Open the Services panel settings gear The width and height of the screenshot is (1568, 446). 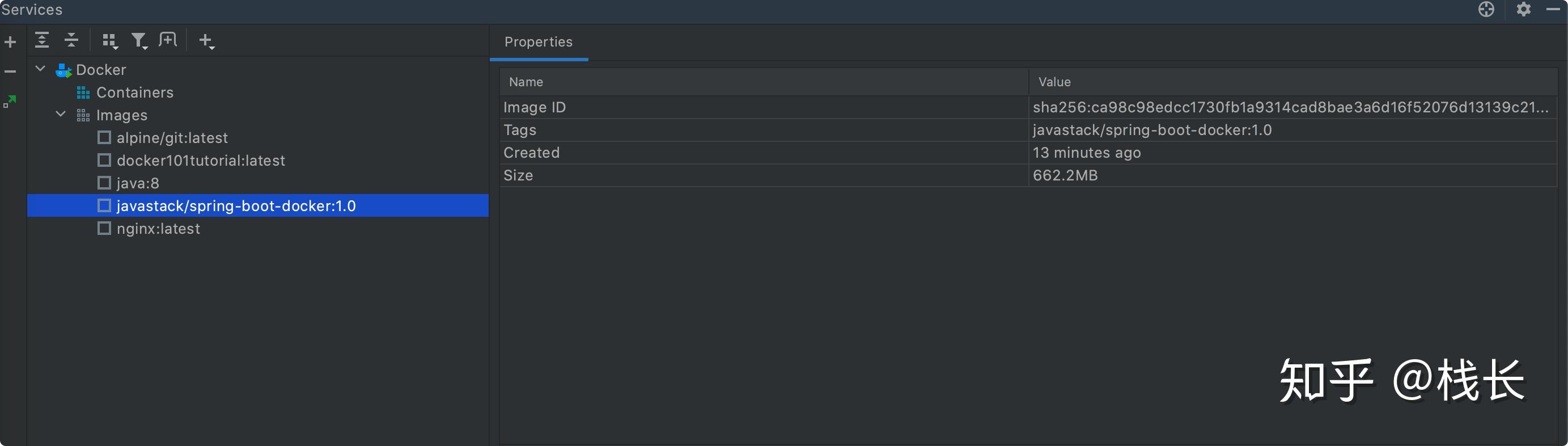click(1523, 9)
